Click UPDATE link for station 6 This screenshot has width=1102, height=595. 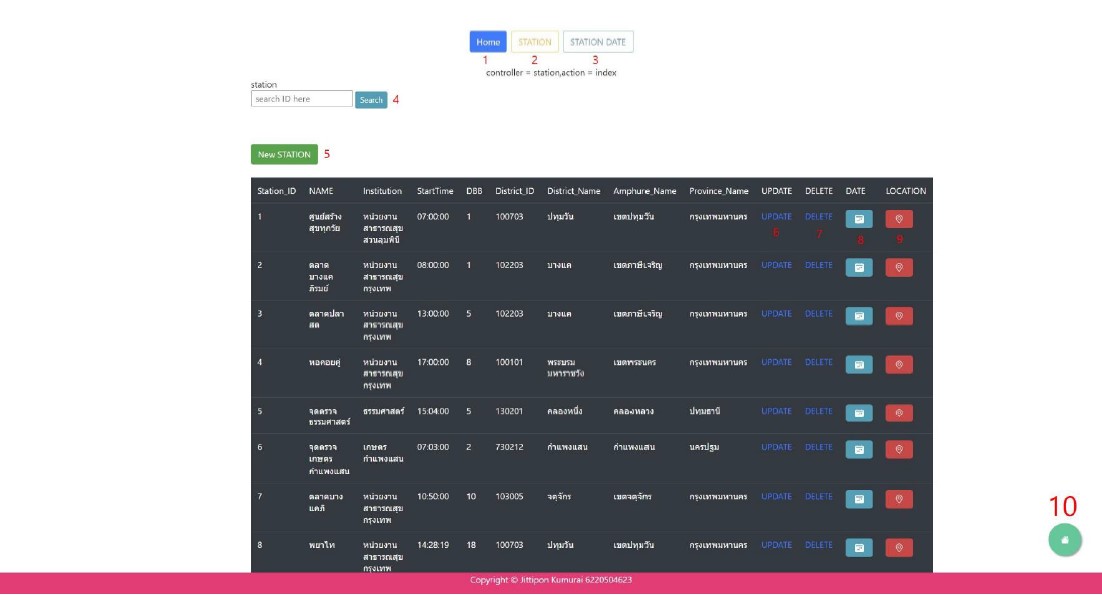(776, 447)
